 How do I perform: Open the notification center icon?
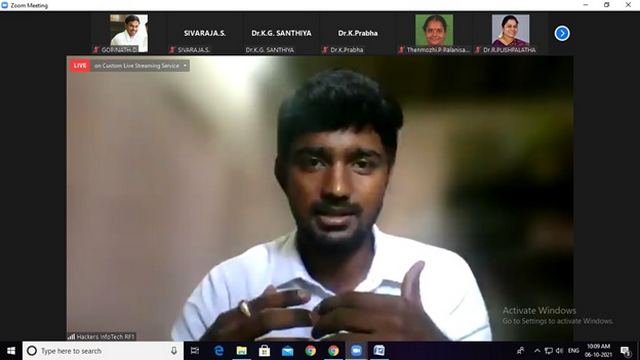tap(625, 351)
